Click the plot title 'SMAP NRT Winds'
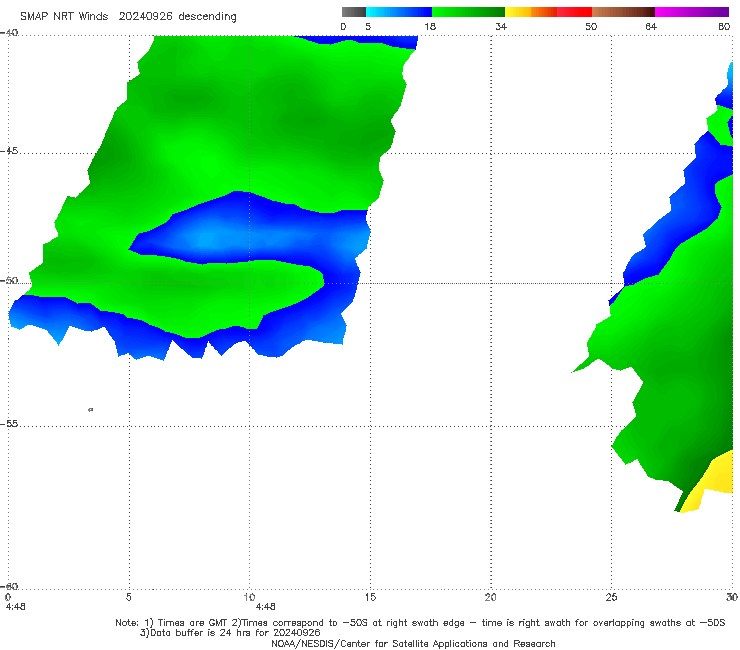 64,17
